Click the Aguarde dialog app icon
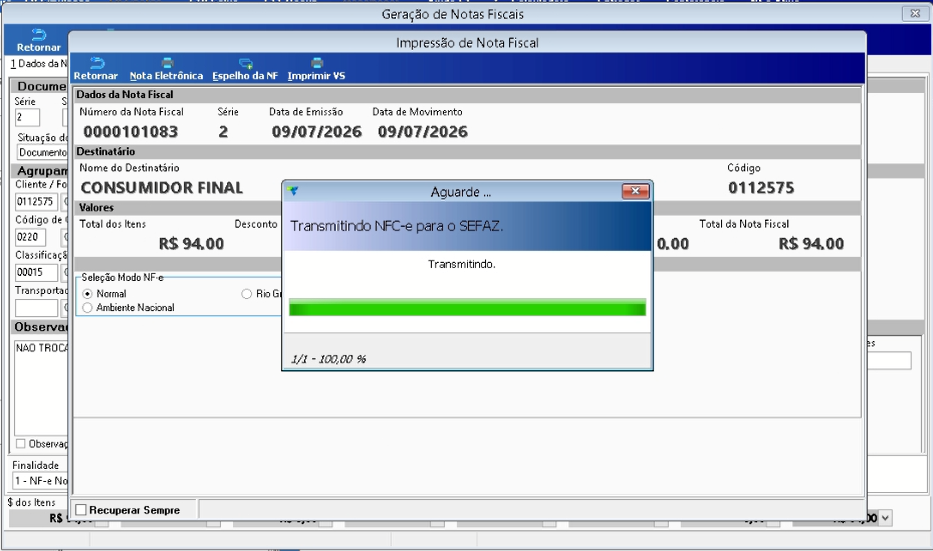933x551 pixels. [292, 191]
